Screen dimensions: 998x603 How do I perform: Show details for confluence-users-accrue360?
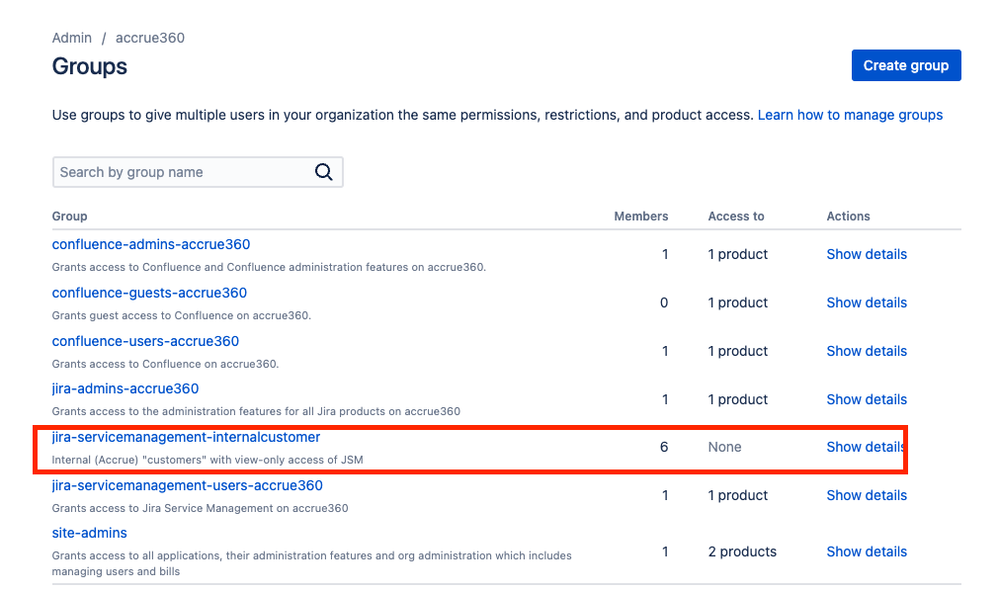[866, 351]
